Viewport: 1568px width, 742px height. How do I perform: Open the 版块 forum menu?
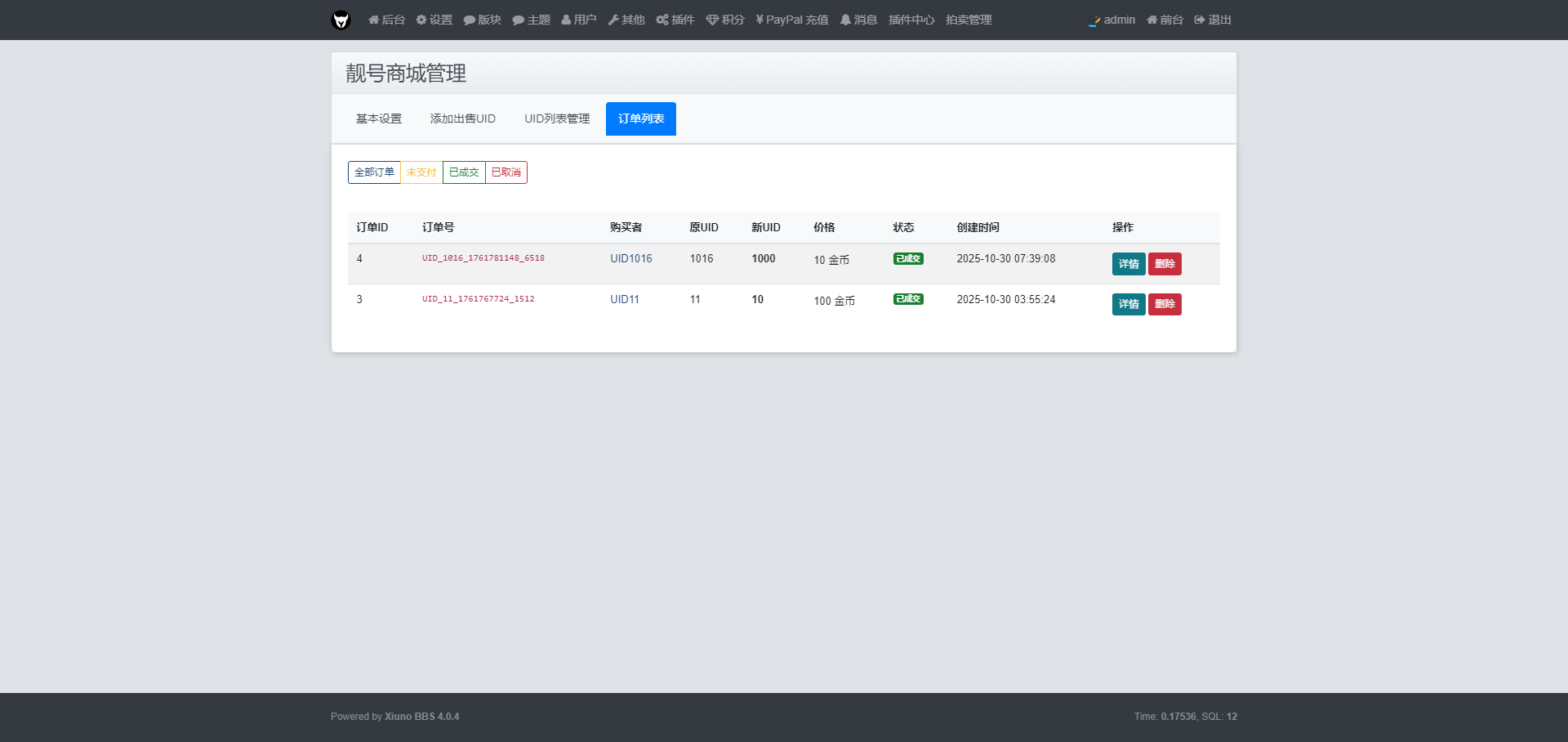(482, 20)
